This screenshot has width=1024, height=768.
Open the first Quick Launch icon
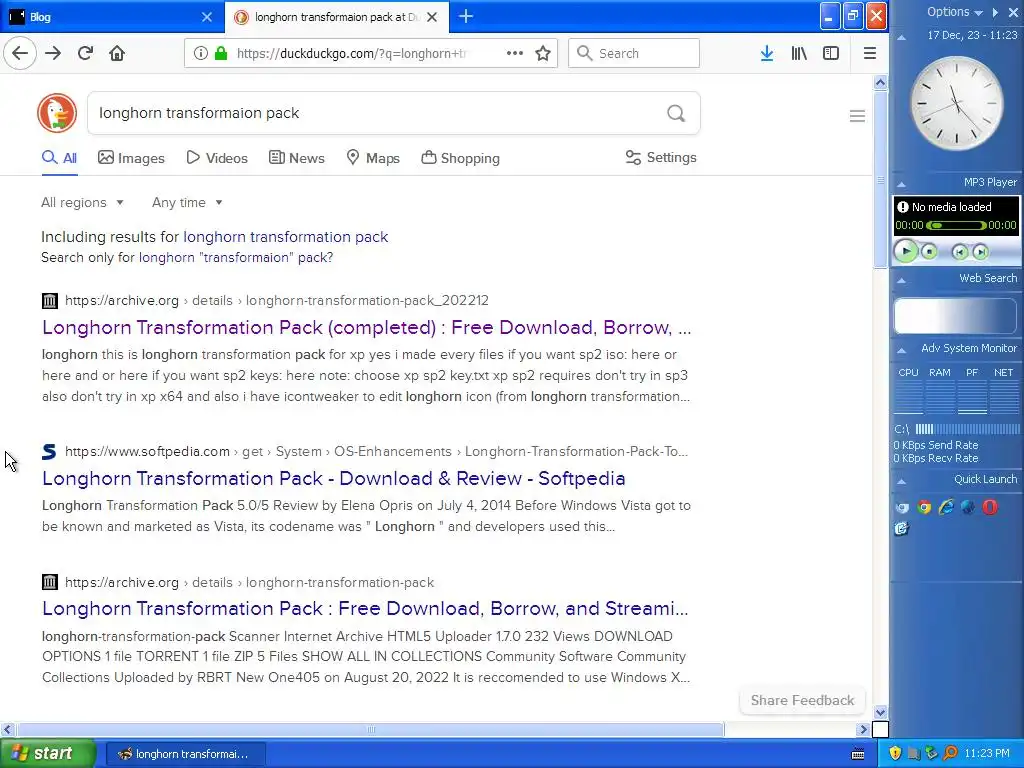(x=902, y=507)
